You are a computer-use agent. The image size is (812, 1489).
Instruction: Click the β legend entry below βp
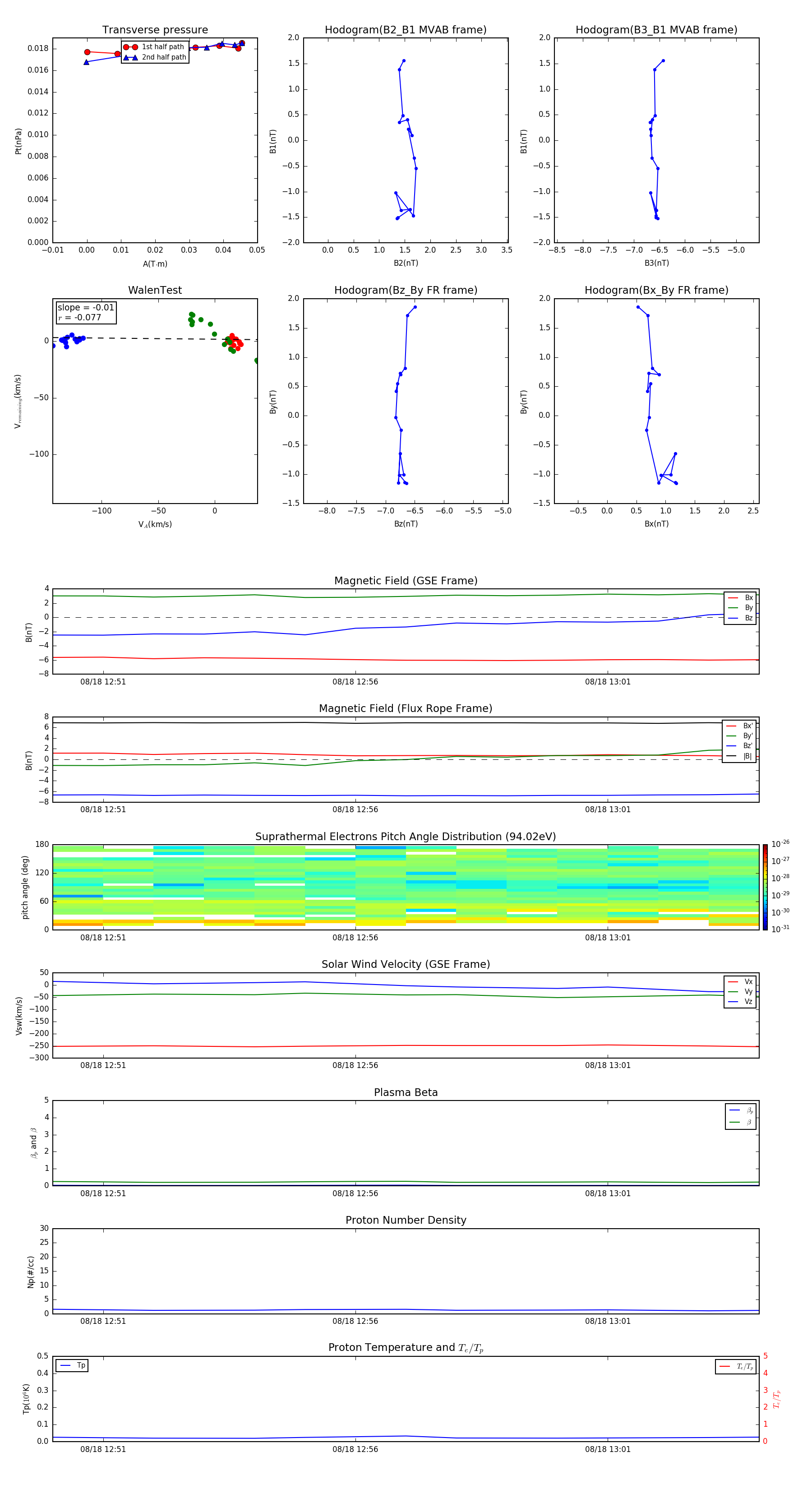point(741,1122)
